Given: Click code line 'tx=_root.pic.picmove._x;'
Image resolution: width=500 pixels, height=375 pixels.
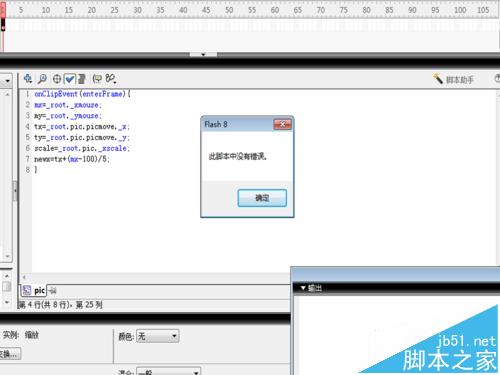Looking at the screenshot, I should (82, 127).
